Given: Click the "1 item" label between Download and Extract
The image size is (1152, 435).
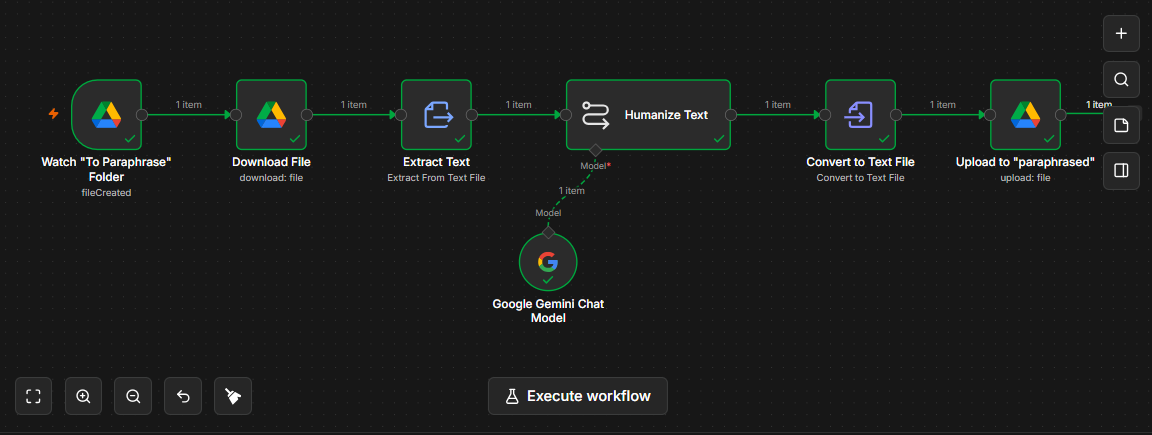Looking at the screenshot, I should 353,104.
